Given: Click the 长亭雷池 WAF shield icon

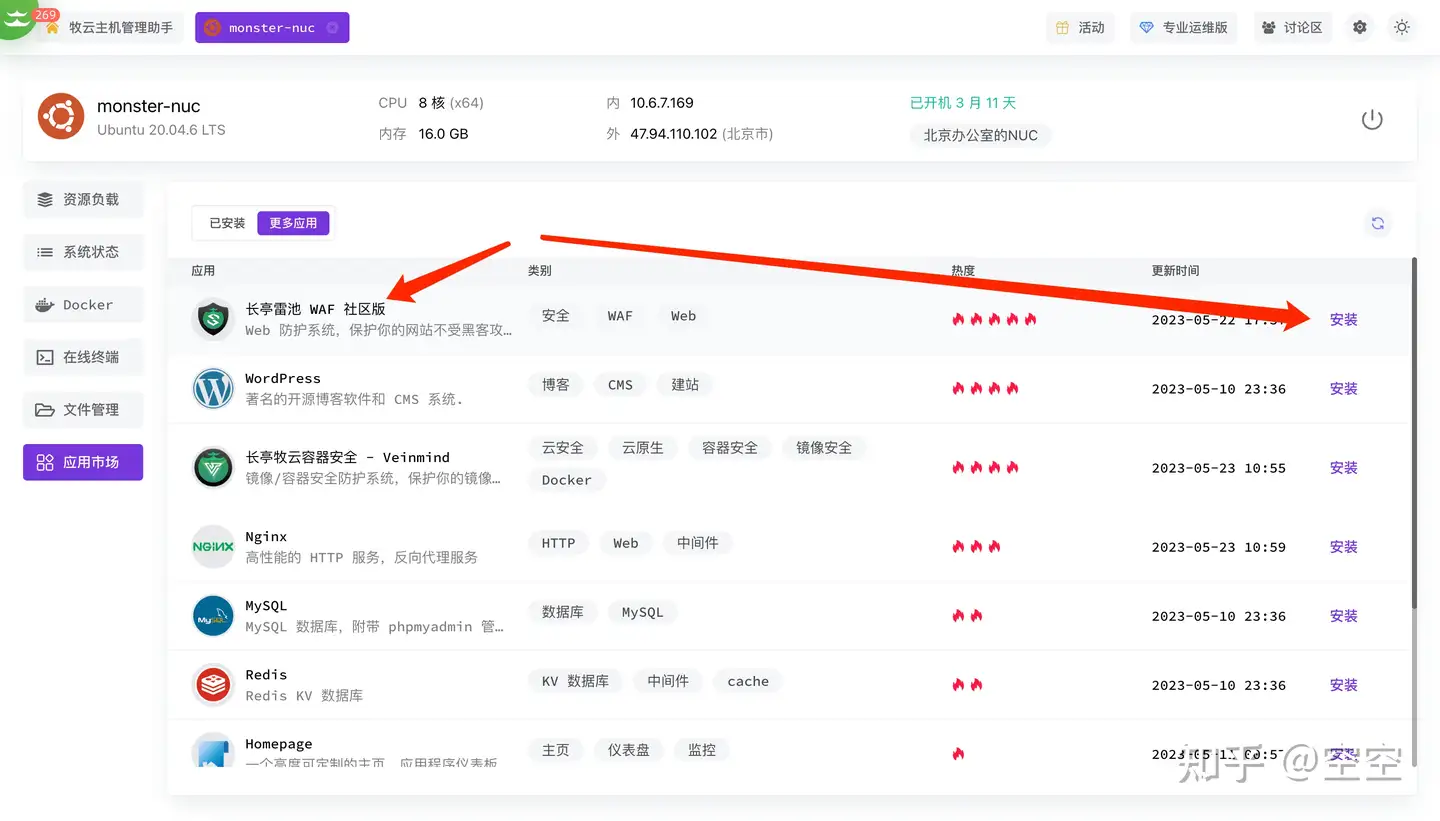Looking at the screenshot, I should pos(213,320).
